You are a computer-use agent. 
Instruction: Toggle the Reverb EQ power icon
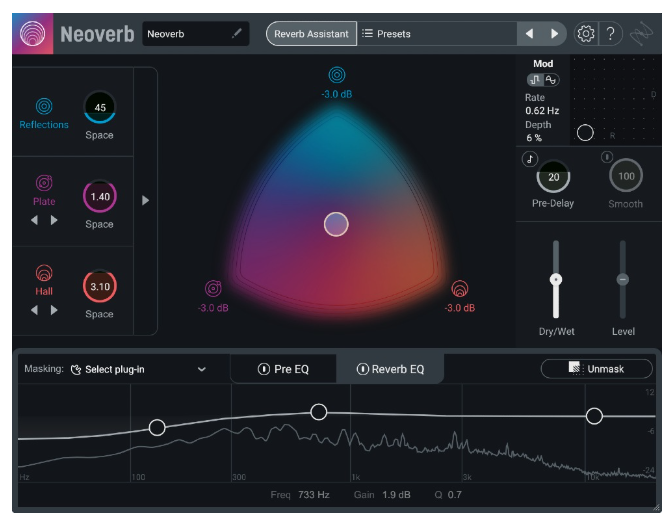(x=362, y=369)
